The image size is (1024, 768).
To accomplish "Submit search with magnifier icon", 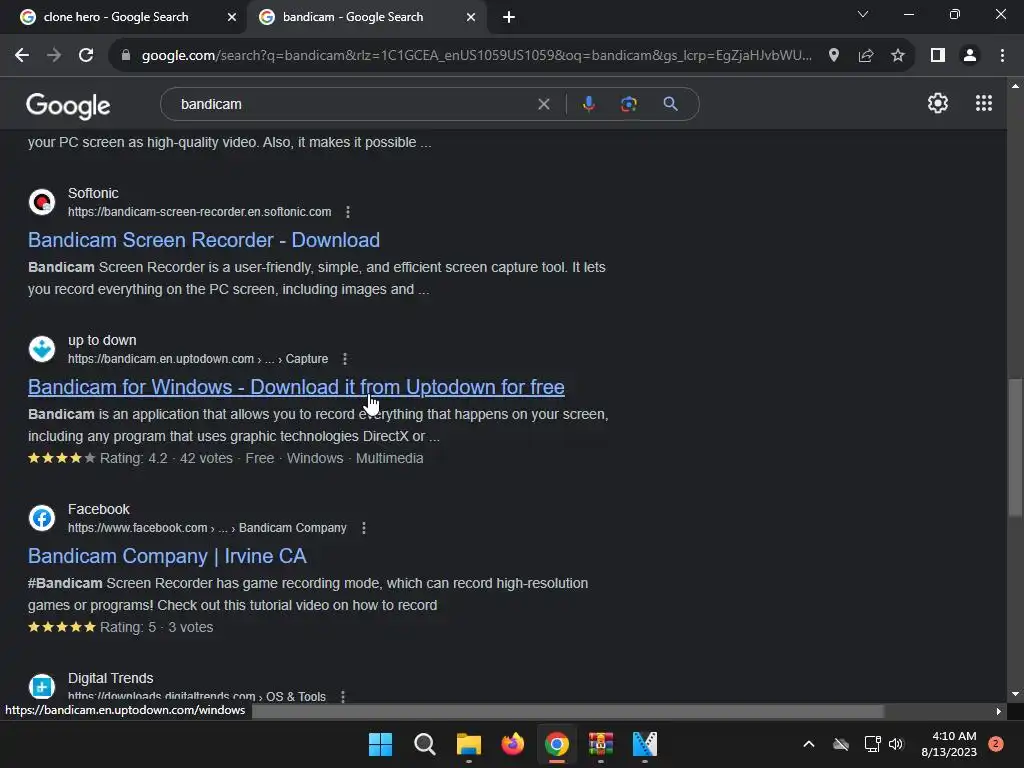I will coord(670,104).
